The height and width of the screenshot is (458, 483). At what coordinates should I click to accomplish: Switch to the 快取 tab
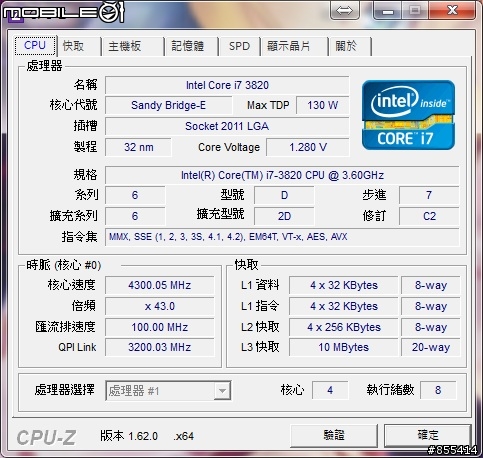(x=79, y=46)
